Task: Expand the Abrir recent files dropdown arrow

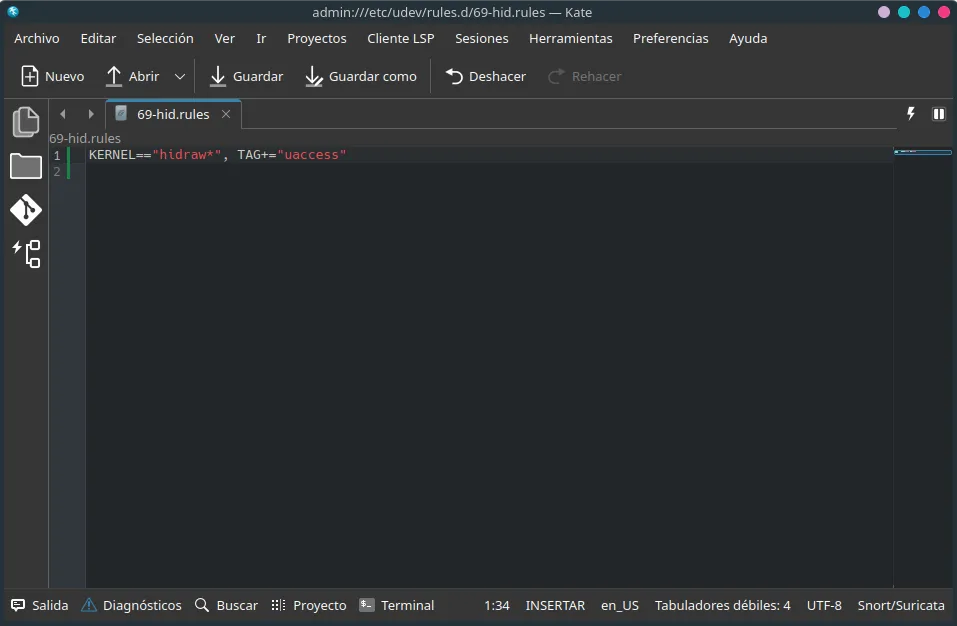Action: click(179, 76)
